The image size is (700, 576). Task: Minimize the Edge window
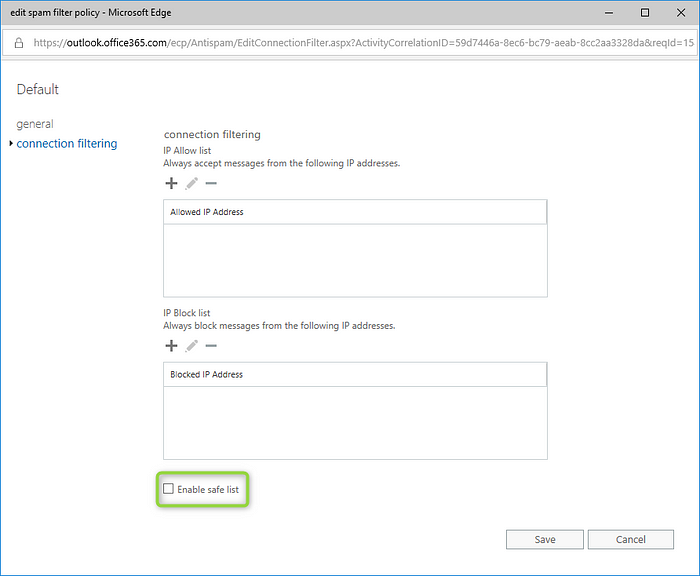point(609,13)
